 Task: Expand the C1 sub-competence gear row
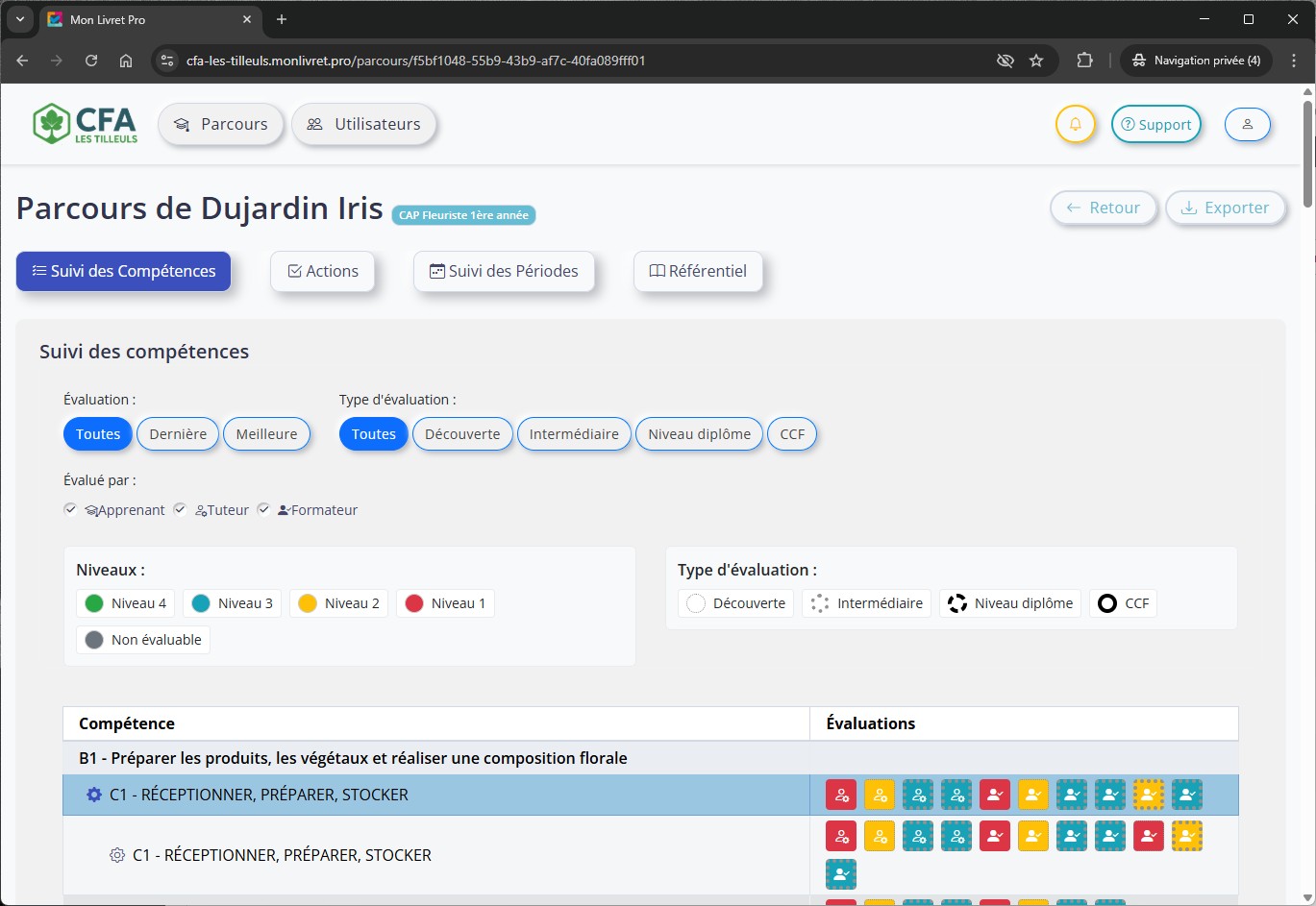click(117, 855)
